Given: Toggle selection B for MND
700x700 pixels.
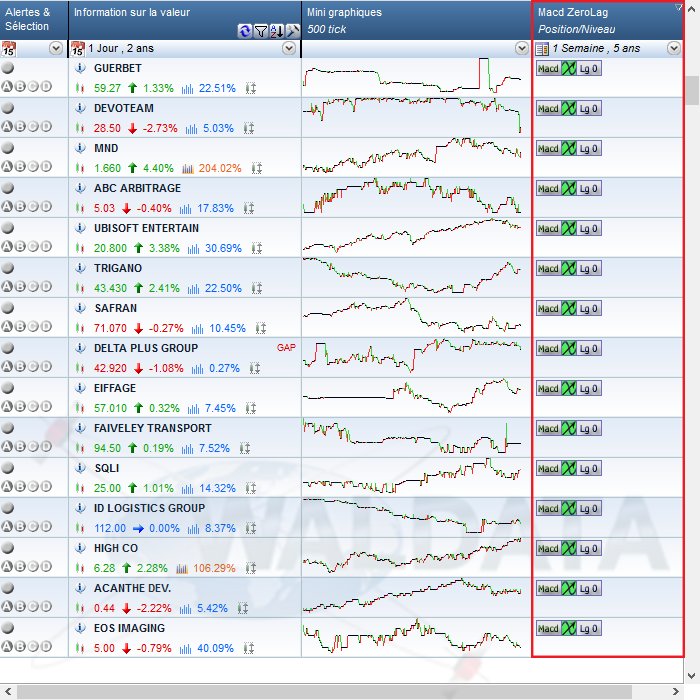Looking at the screenshot, I should click(x=20, y=167).
